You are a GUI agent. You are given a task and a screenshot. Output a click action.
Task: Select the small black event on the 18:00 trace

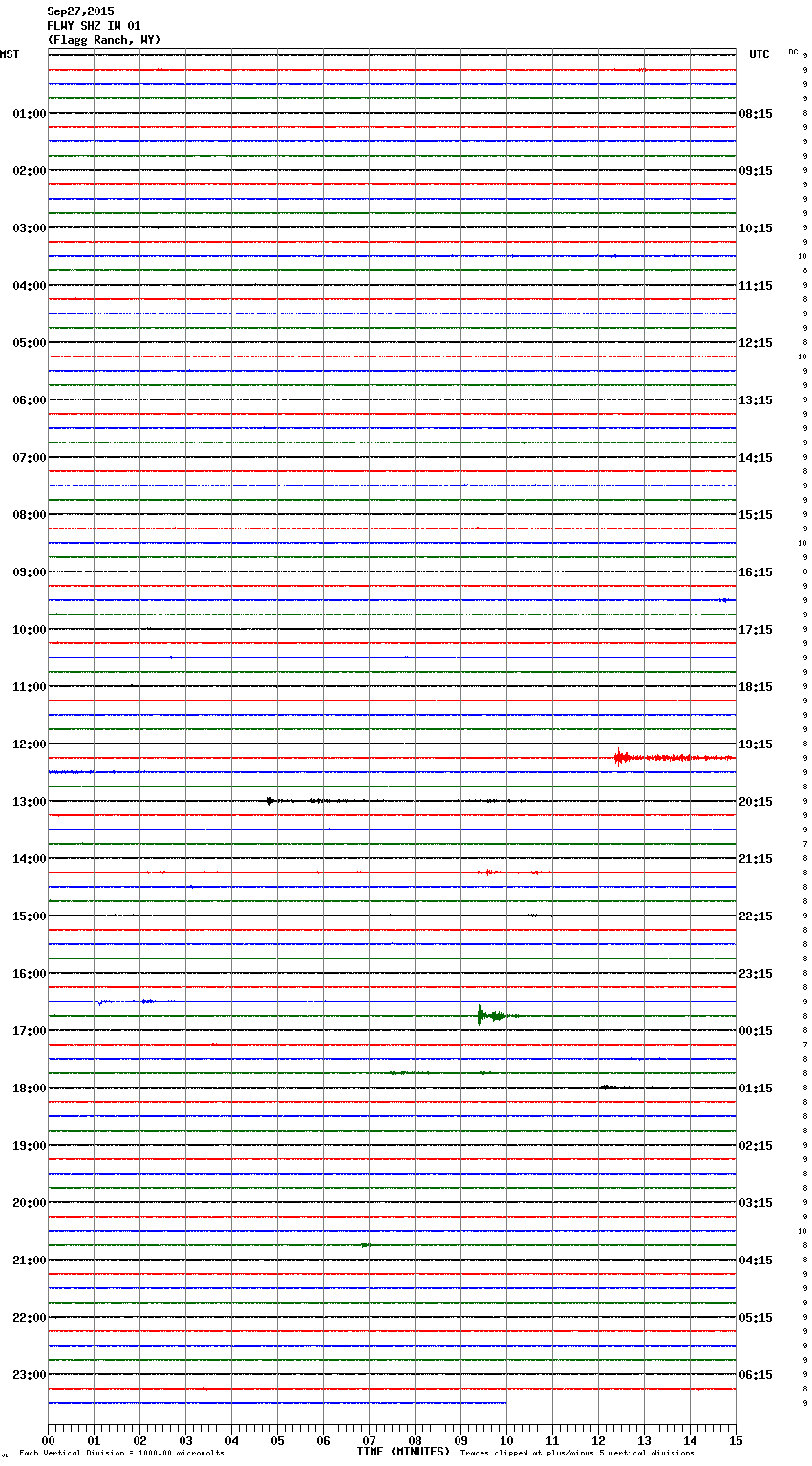607,1087
